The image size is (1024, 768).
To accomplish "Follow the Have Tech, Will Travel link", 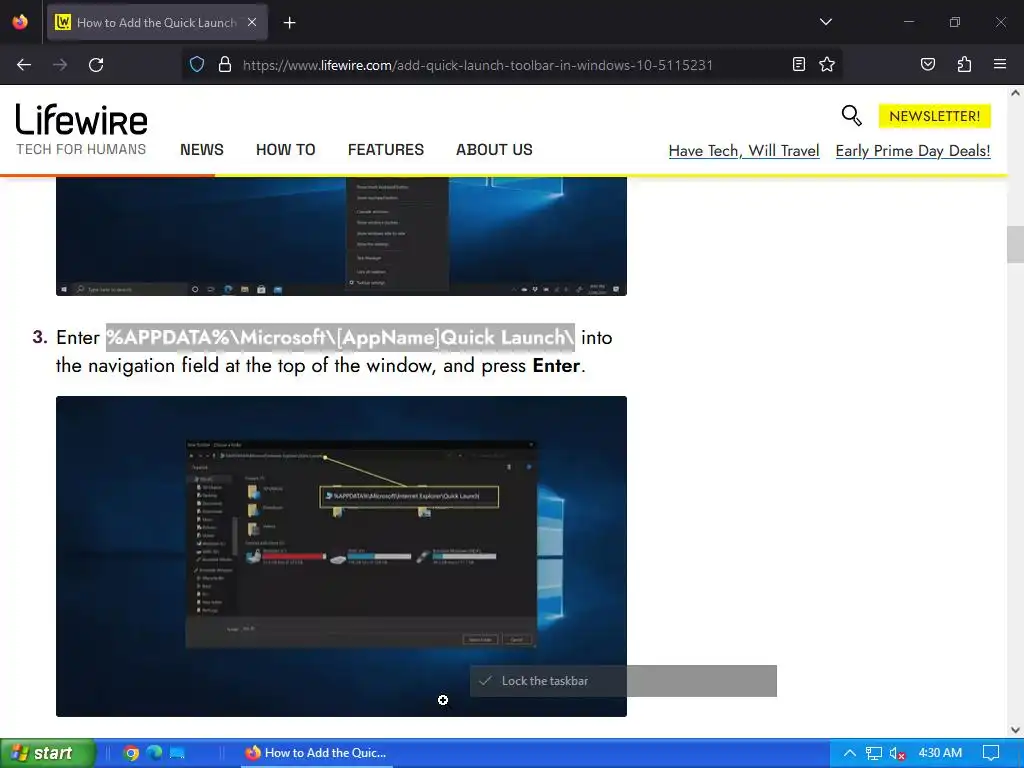I will 744,151.
